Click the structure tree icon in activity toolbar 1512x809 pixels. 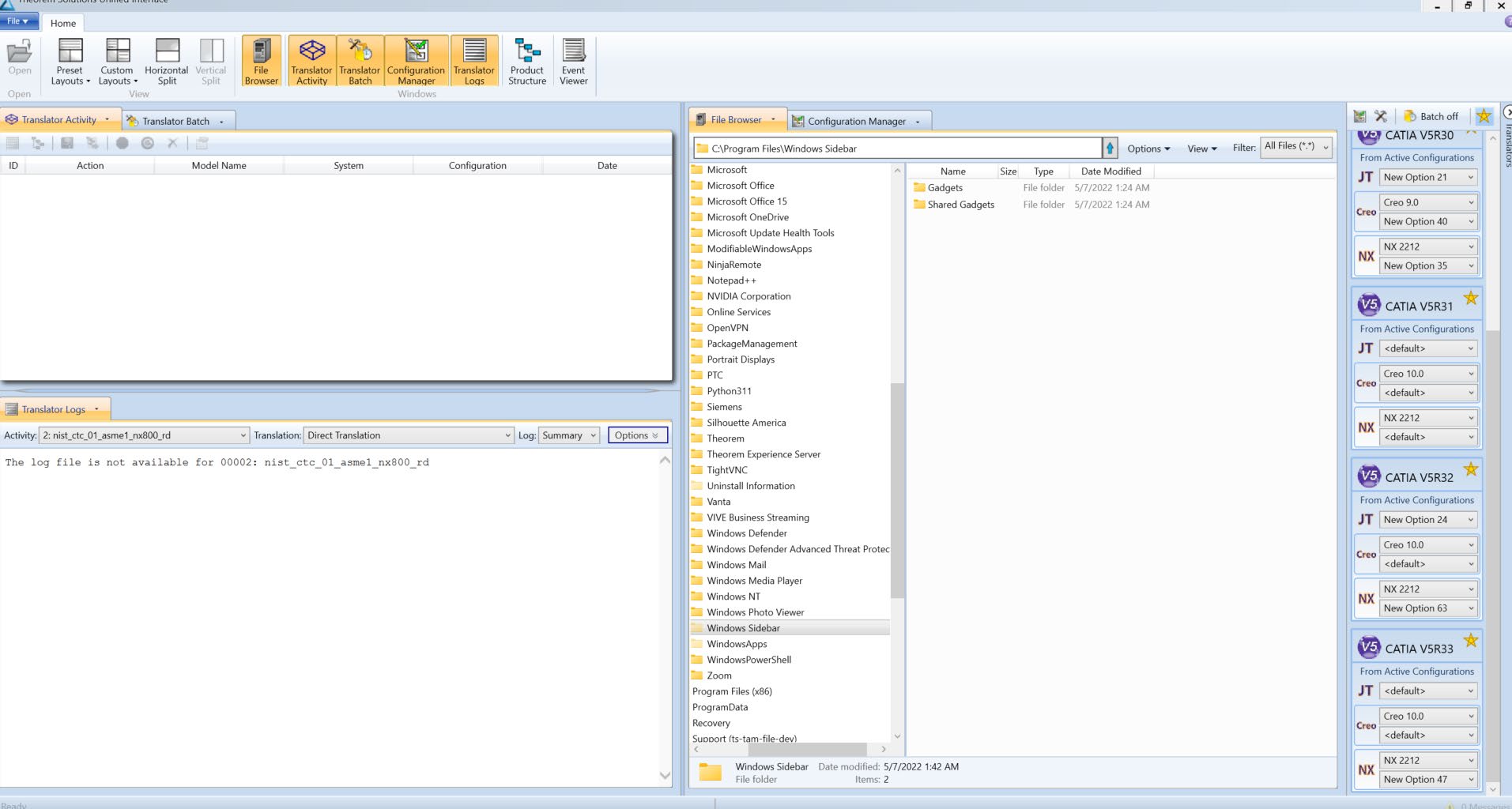[x=37, y=143]
